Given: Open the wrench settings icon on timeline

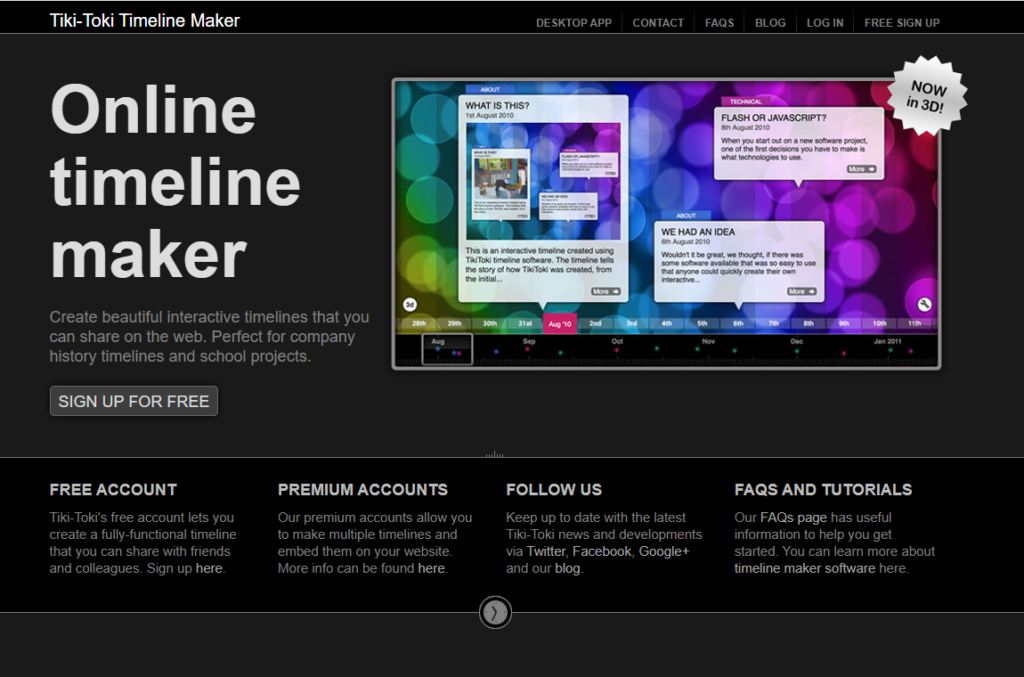Looking at the screenshot, I should point(924,304).
